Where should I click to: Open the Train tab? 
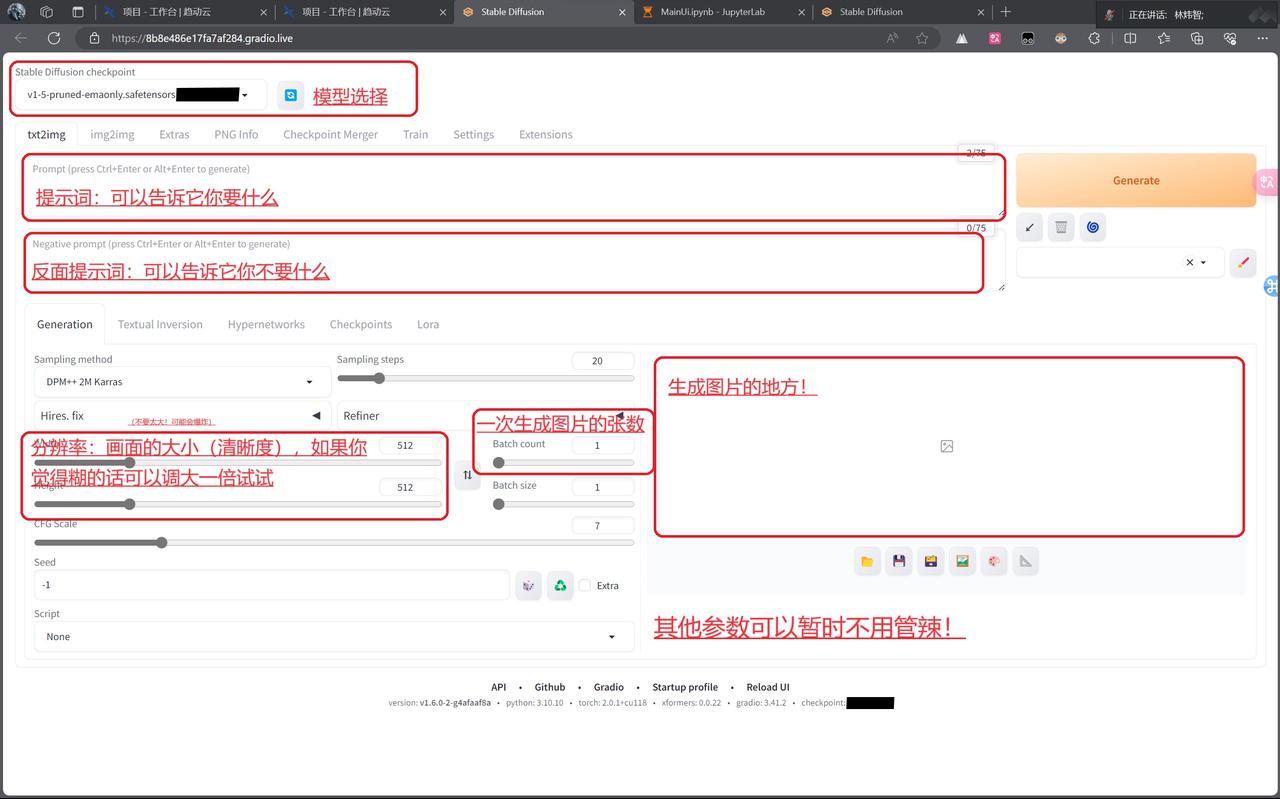pyautogui.click(x=415, y=134)
